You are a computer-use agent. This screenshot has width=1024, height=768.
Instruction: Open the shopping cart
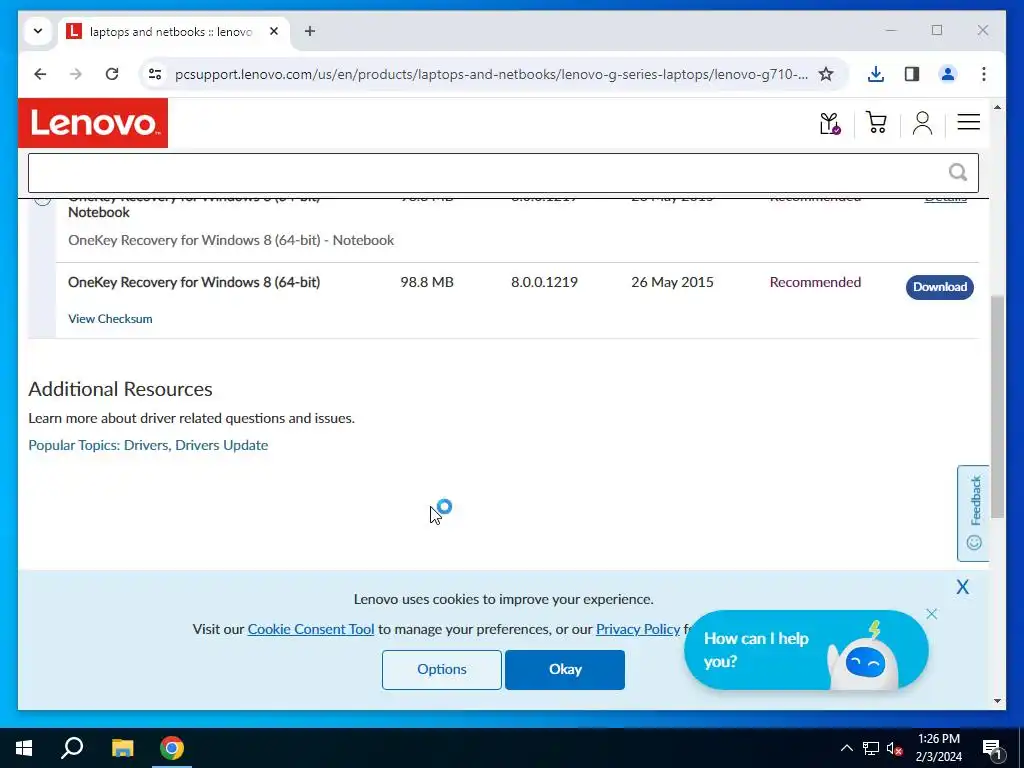[x=876, y=123]
